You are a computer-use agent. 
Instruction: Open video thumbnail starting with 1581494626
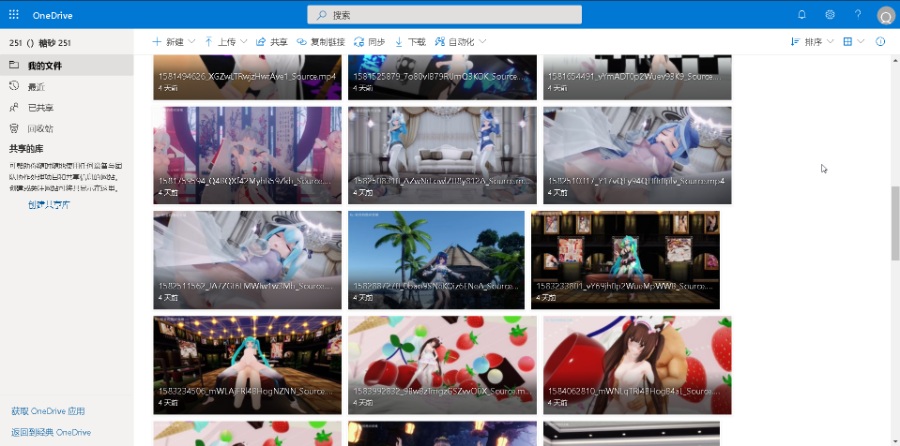point(247,77)
